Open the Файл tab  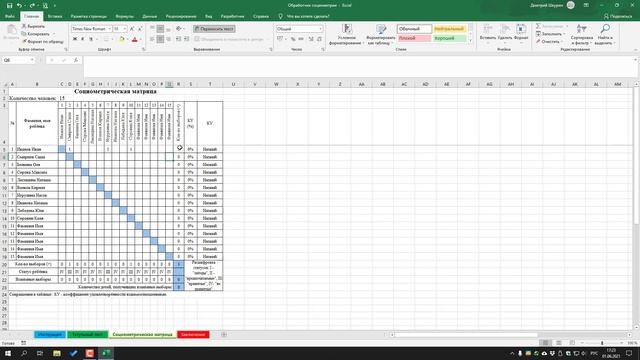[10, 16]
